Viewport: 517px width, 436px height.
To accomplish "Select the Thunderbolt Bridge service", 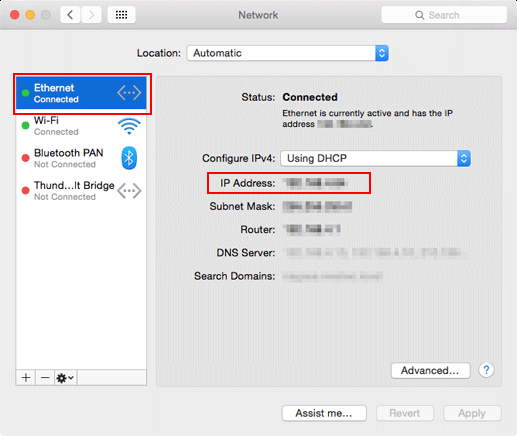I will pyautogui.click(x=81, y=191).
